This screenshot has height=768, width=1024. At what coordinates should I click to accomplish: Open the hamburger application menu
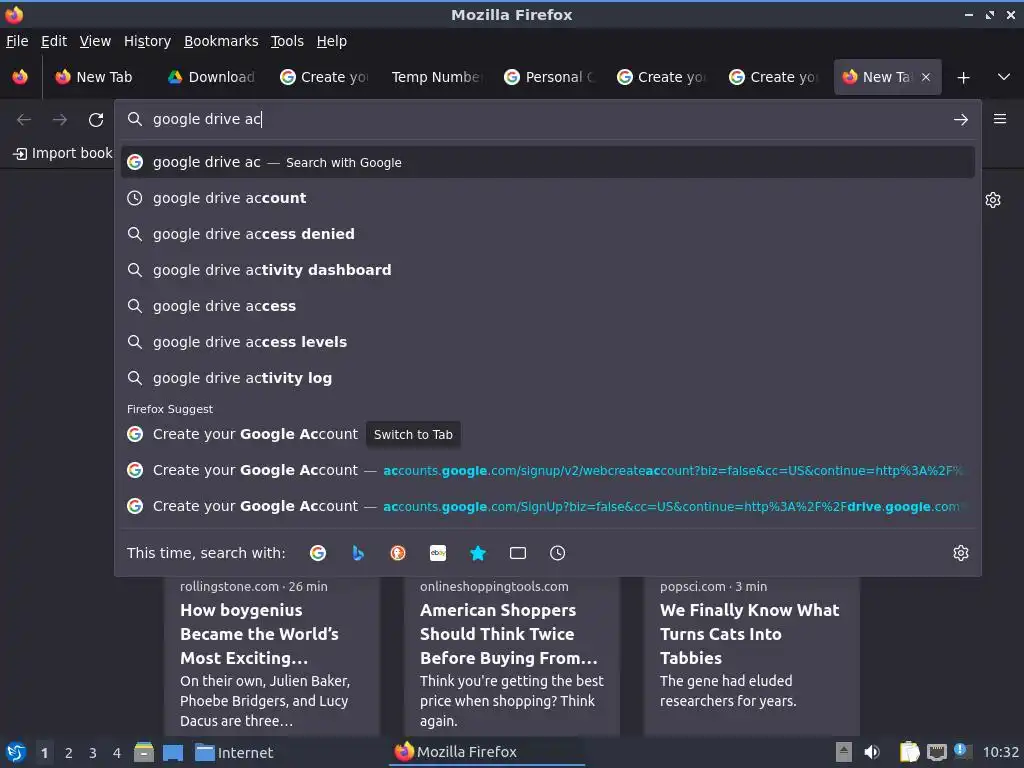coord(1000,119)
